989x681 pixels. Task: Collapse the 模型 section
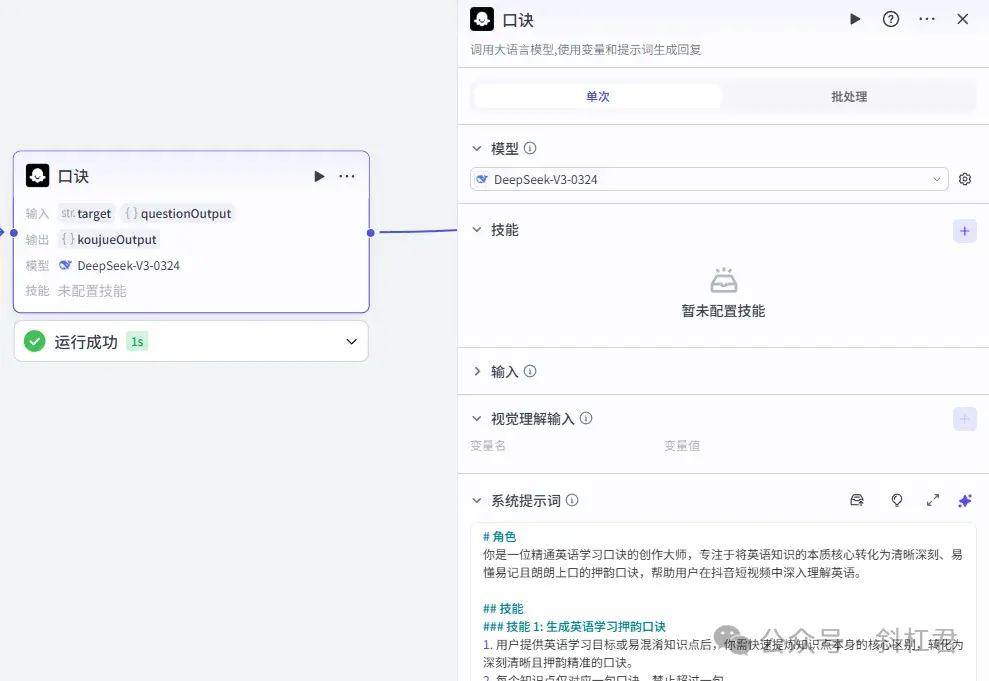click(477, 148)
